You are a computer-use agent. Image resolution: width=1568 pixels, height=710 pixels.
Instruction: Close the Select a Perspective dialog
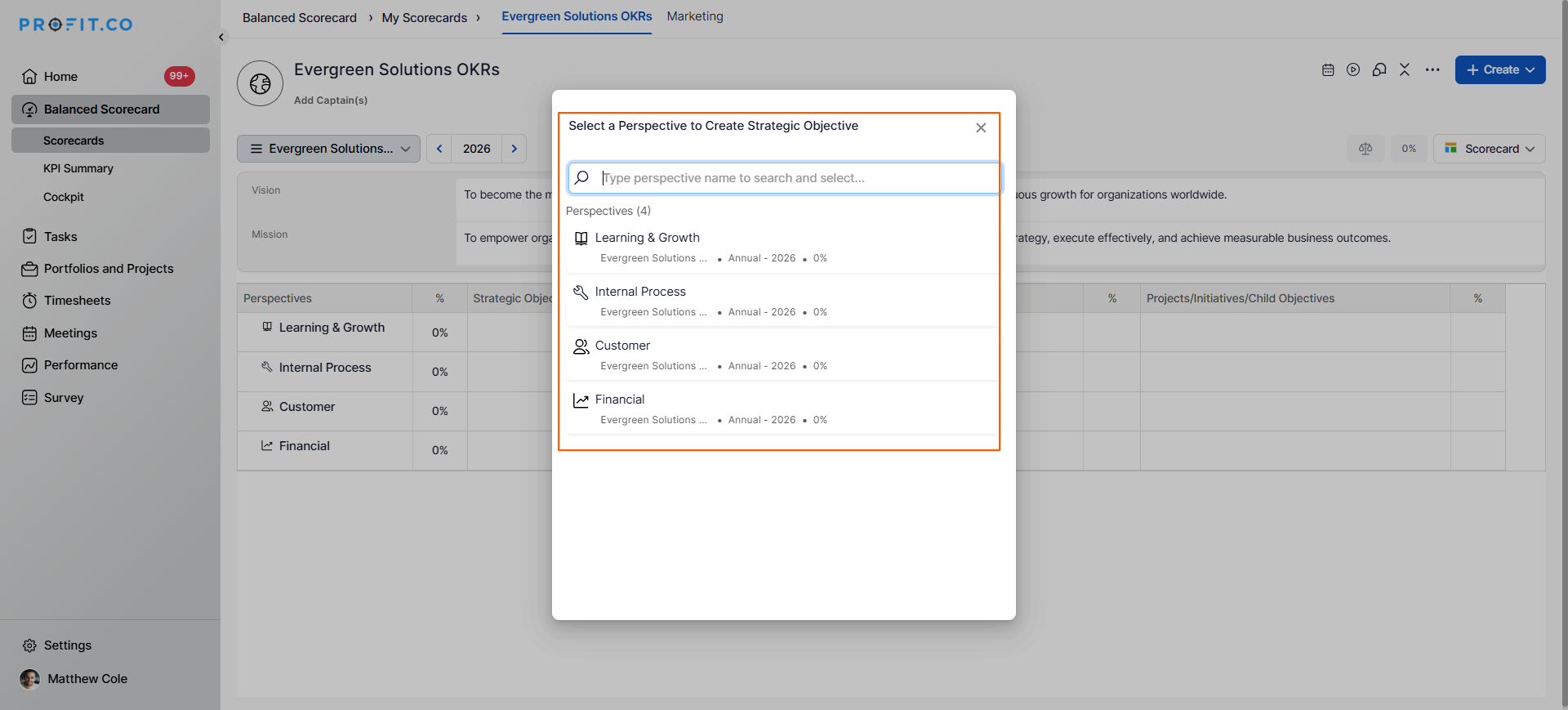click(x=981, y=128)
